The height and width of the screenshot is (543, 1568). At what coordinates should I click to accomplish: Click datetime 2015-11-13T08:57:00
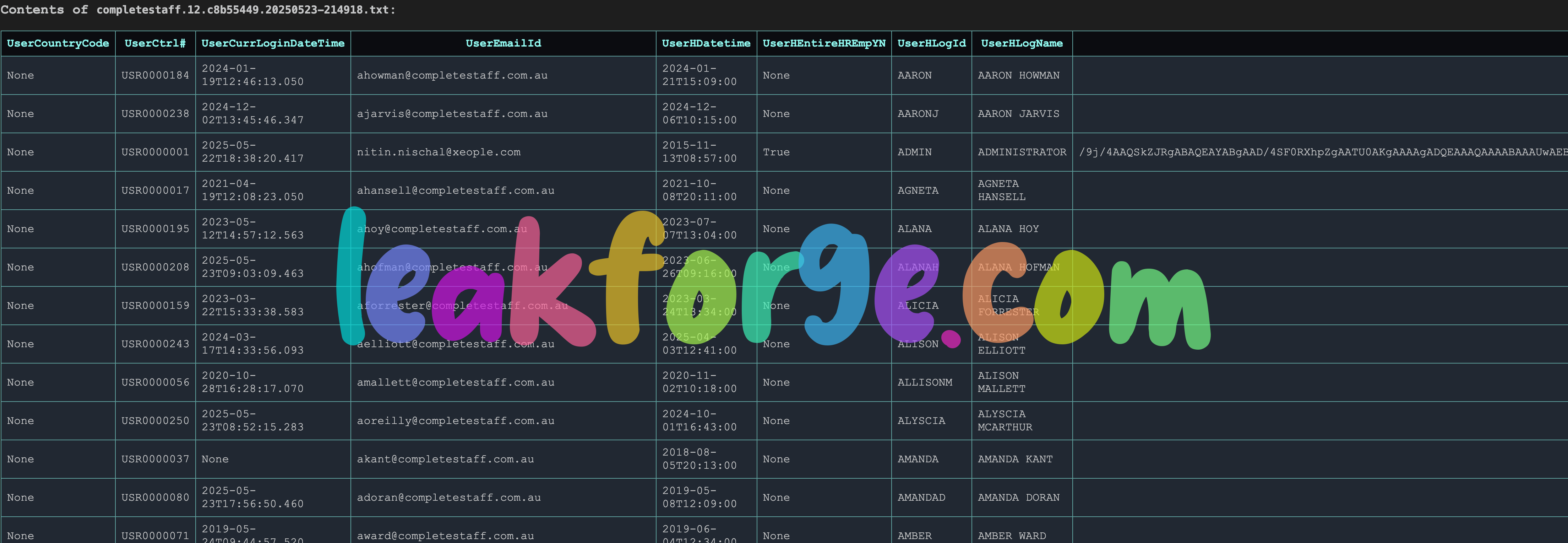click(x=699, y=152)
